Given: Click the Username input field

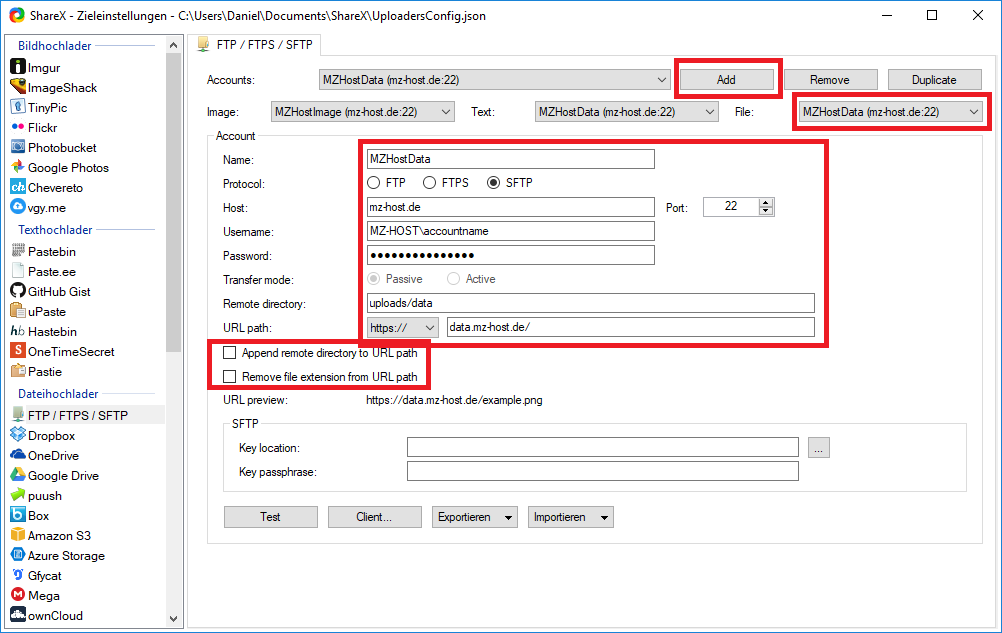Looking at the screenshot, I should (511, 231).
